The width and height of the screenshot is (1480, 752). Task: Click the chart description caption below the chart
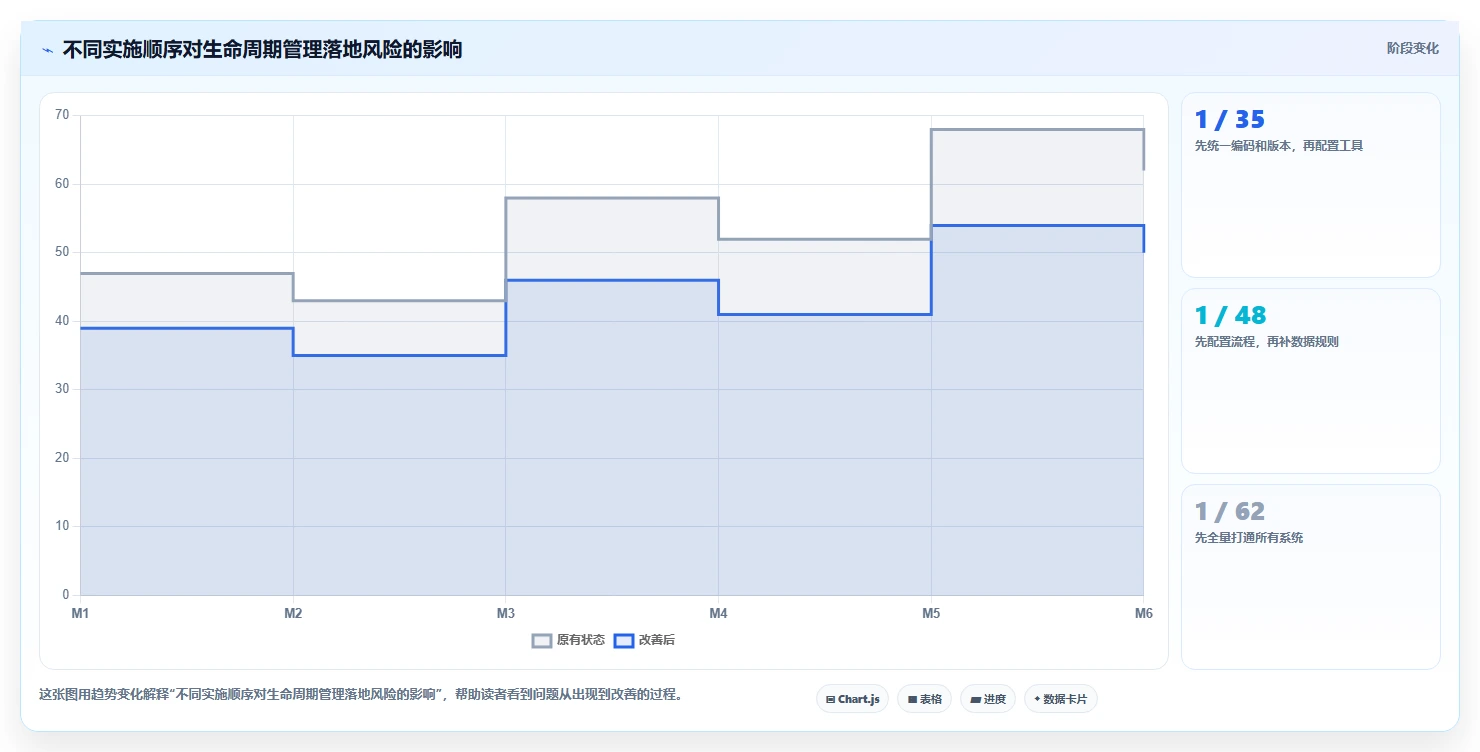coord(360,694)
